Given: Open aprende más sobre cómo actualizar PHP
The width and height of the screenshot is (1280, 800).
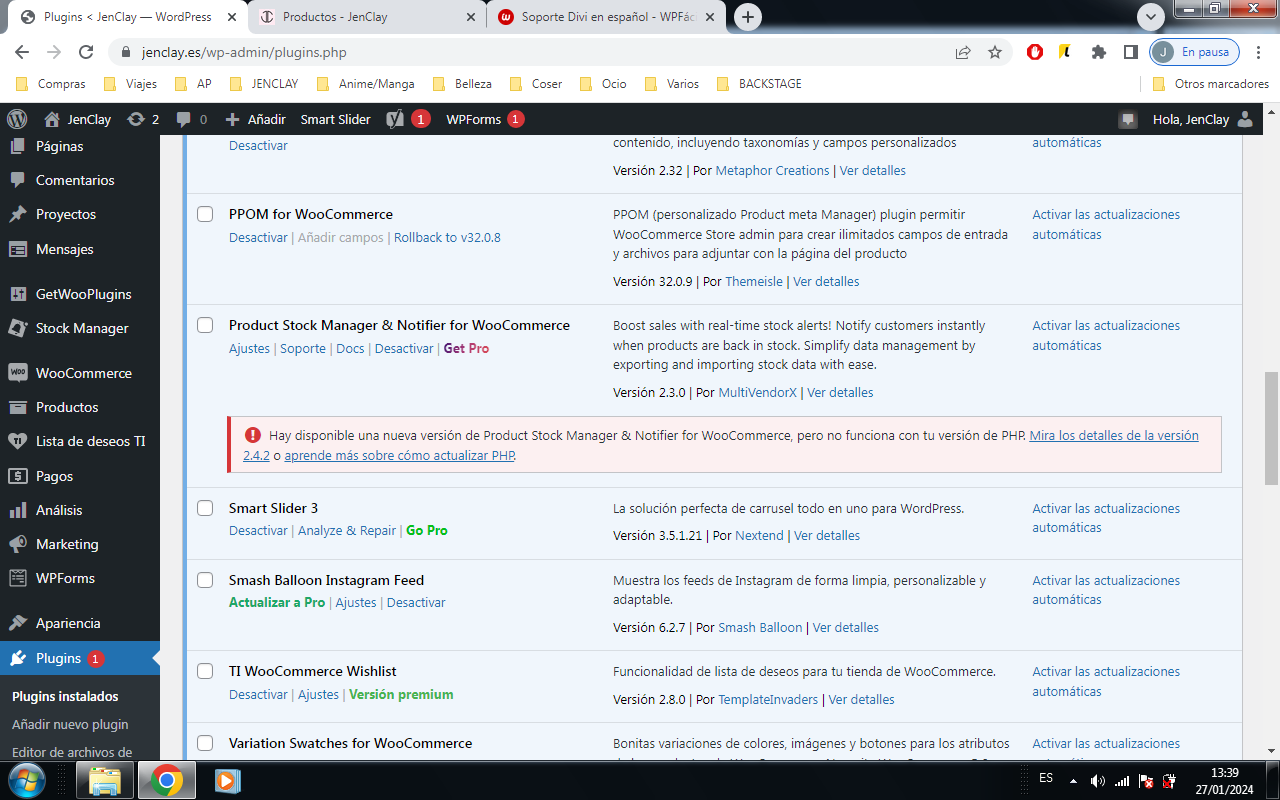Looking at the screenshot, I should coord(400,455).
